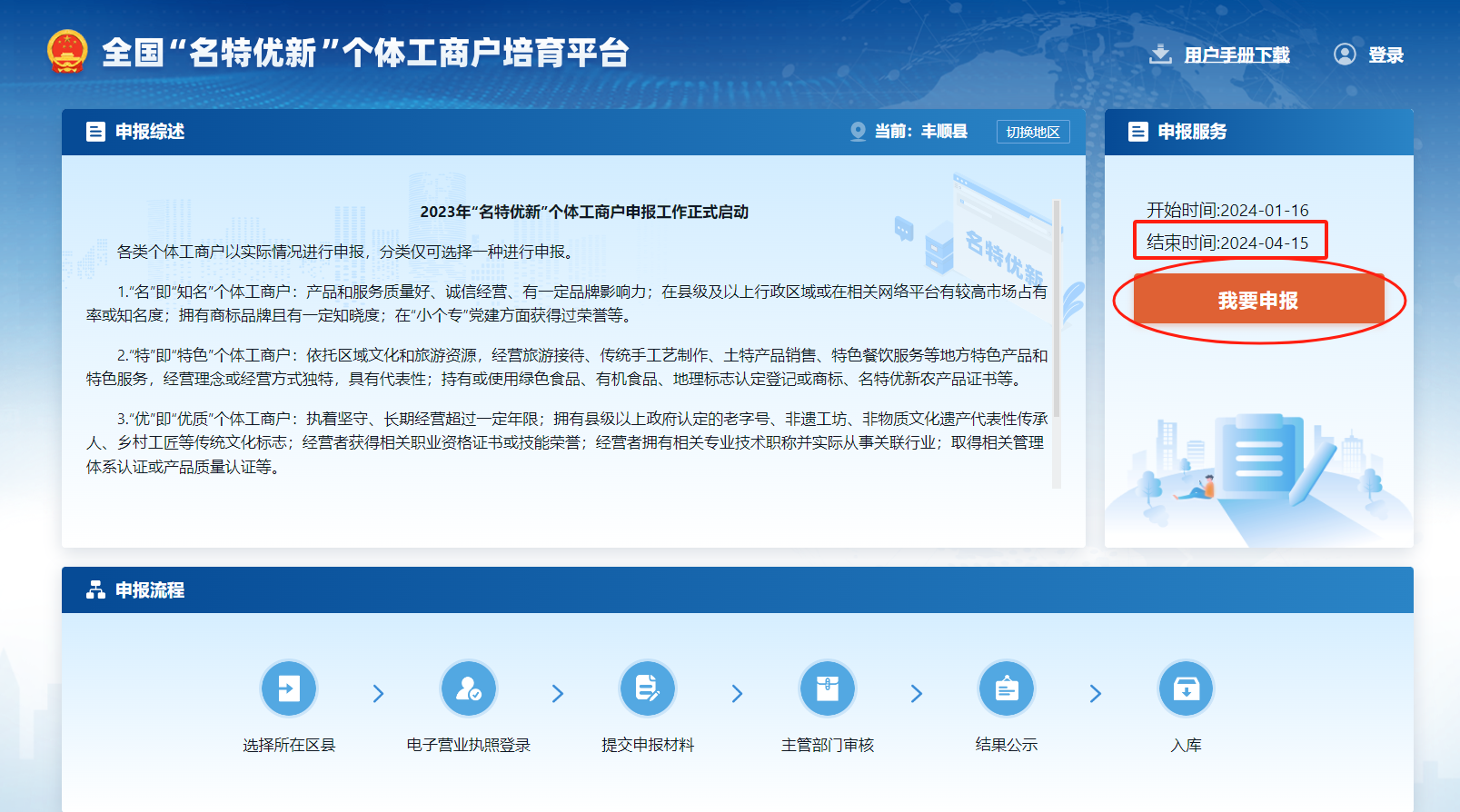This screenshot has width=1460, height=812.
Task: Click the 申报流程 header title
Action: (x=150, y=590)
